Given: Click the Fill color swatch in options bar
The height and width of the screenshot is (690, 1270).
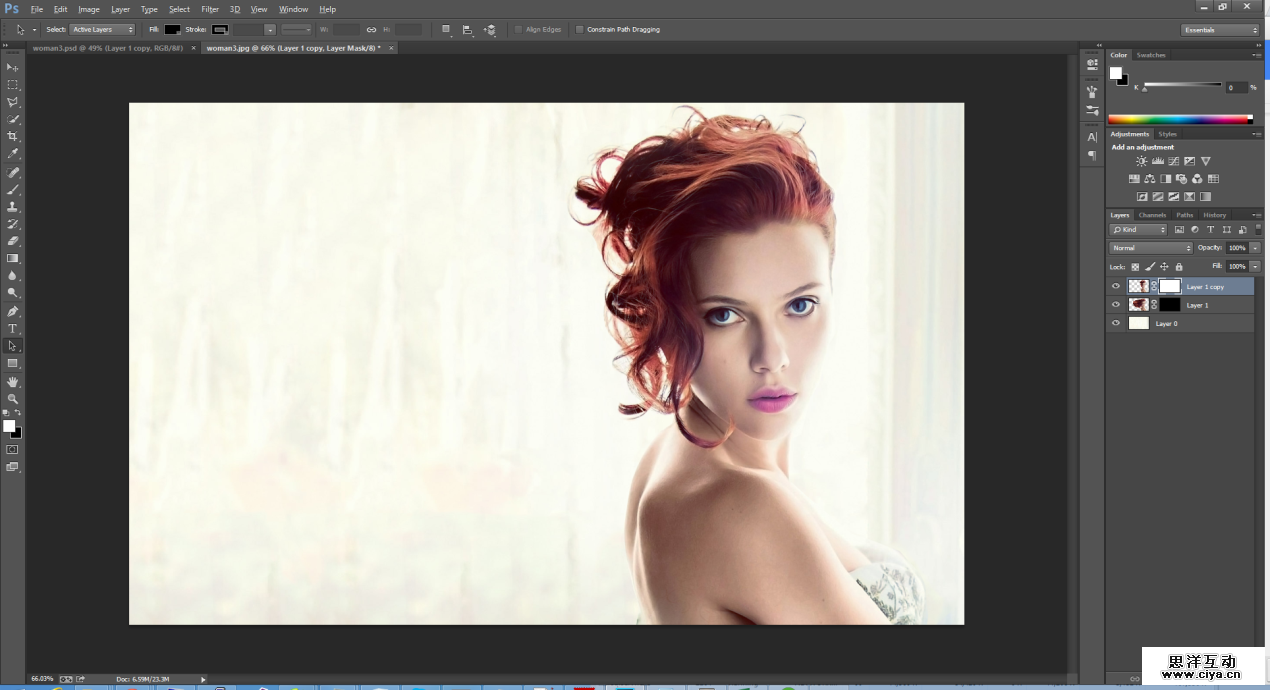Looking at the screenshot, I should (172, 30).
